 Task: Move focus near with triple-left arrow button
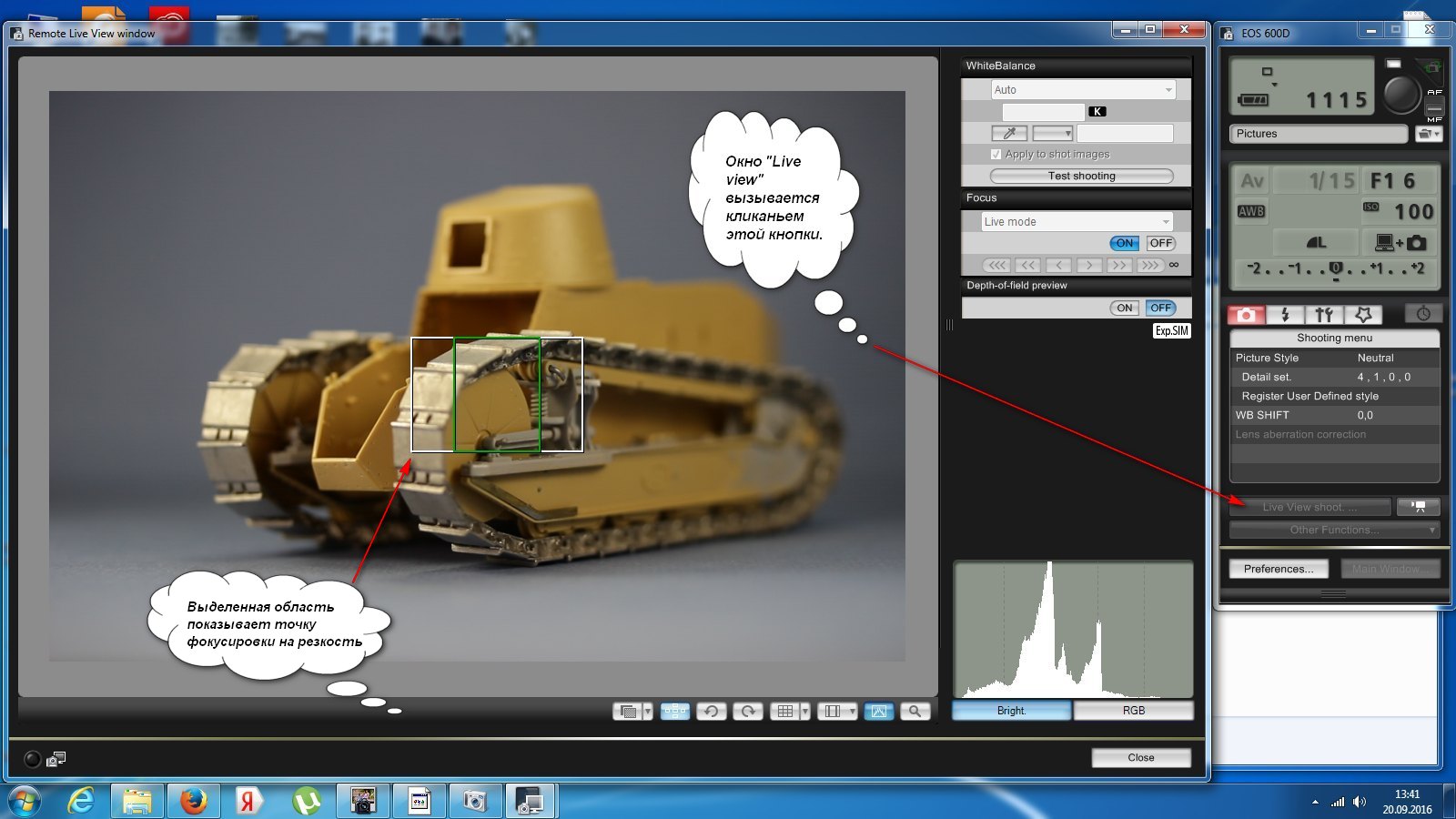tap(997, 265)
